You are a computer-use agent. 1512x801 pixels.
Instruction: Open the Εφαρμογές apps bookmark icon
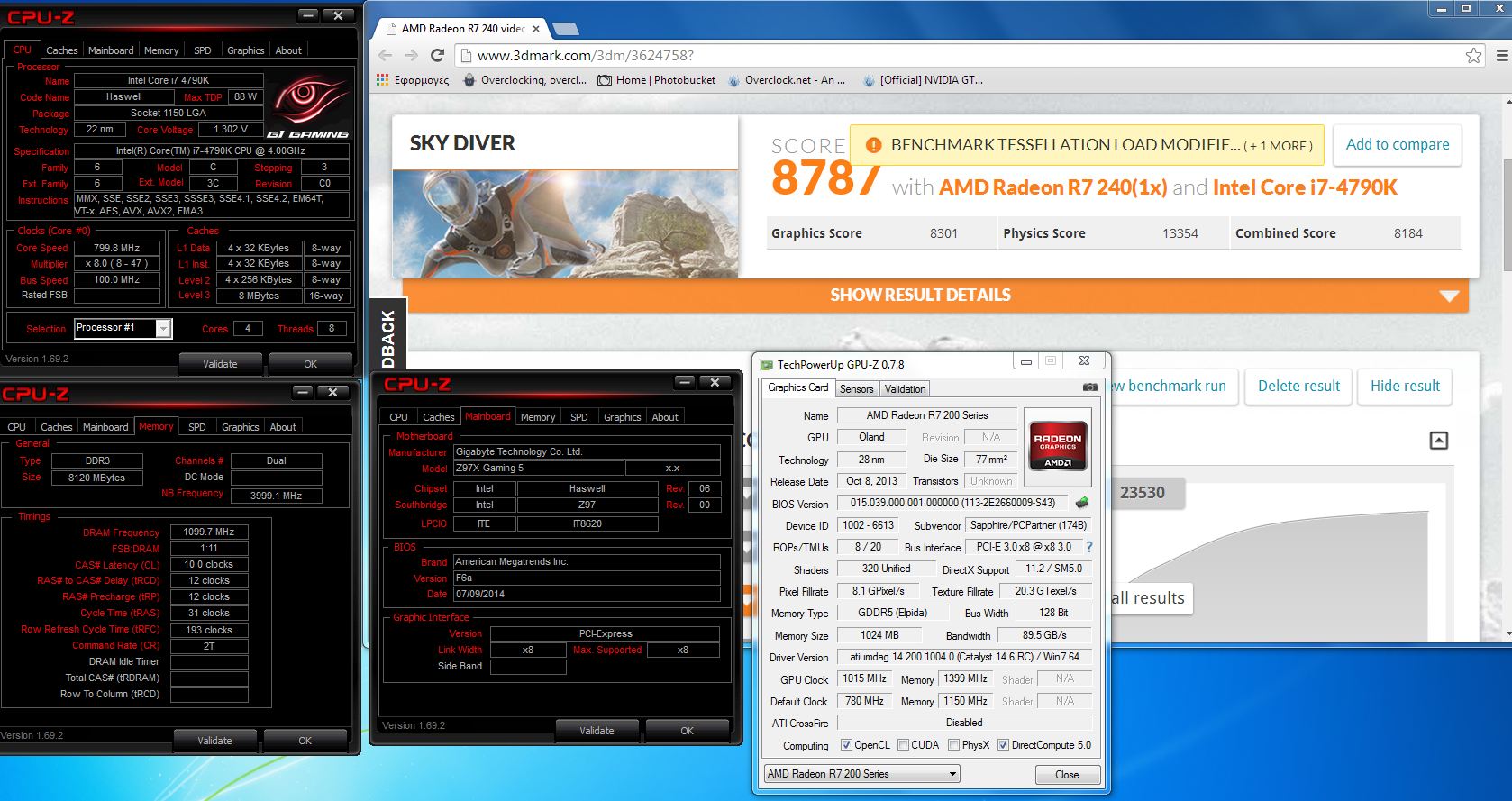[x=382, y=80]
